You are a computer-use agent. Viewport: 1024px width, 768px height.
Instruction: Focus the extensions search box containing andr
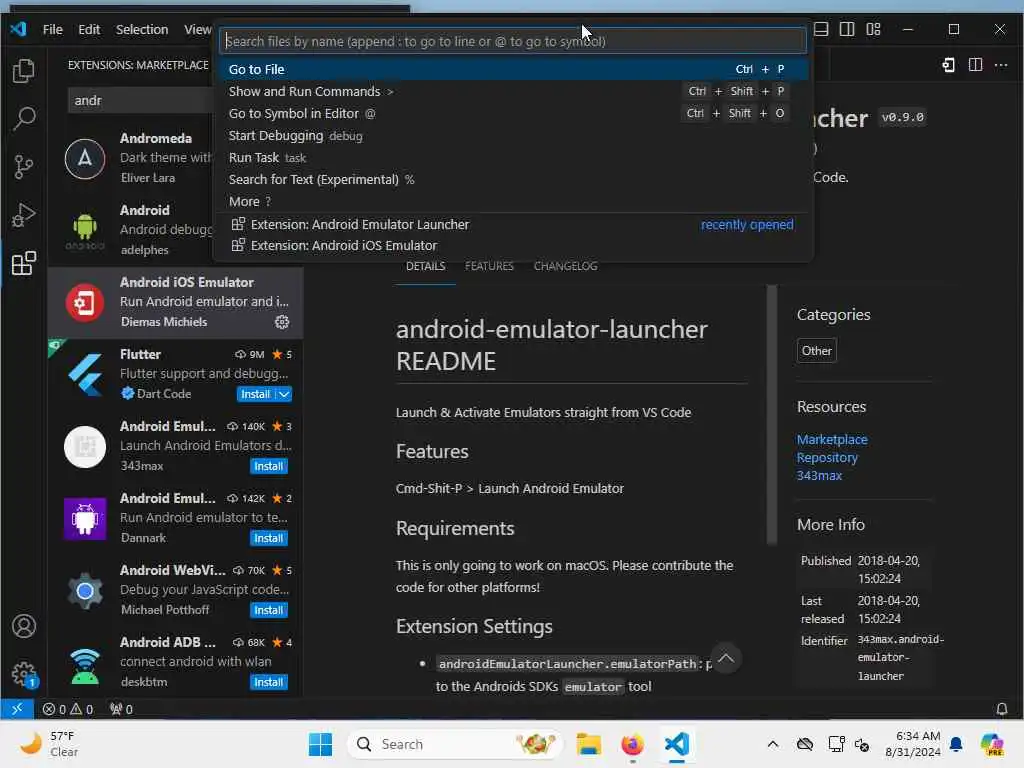140,101
